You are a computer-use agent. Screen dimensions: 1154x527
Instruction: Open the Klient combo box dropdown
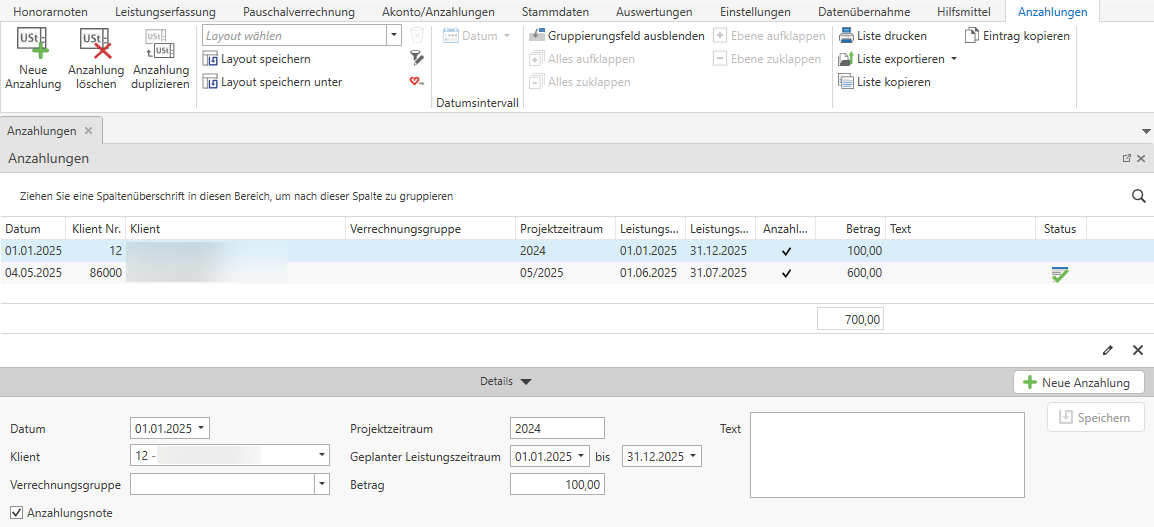pos(321,456)
